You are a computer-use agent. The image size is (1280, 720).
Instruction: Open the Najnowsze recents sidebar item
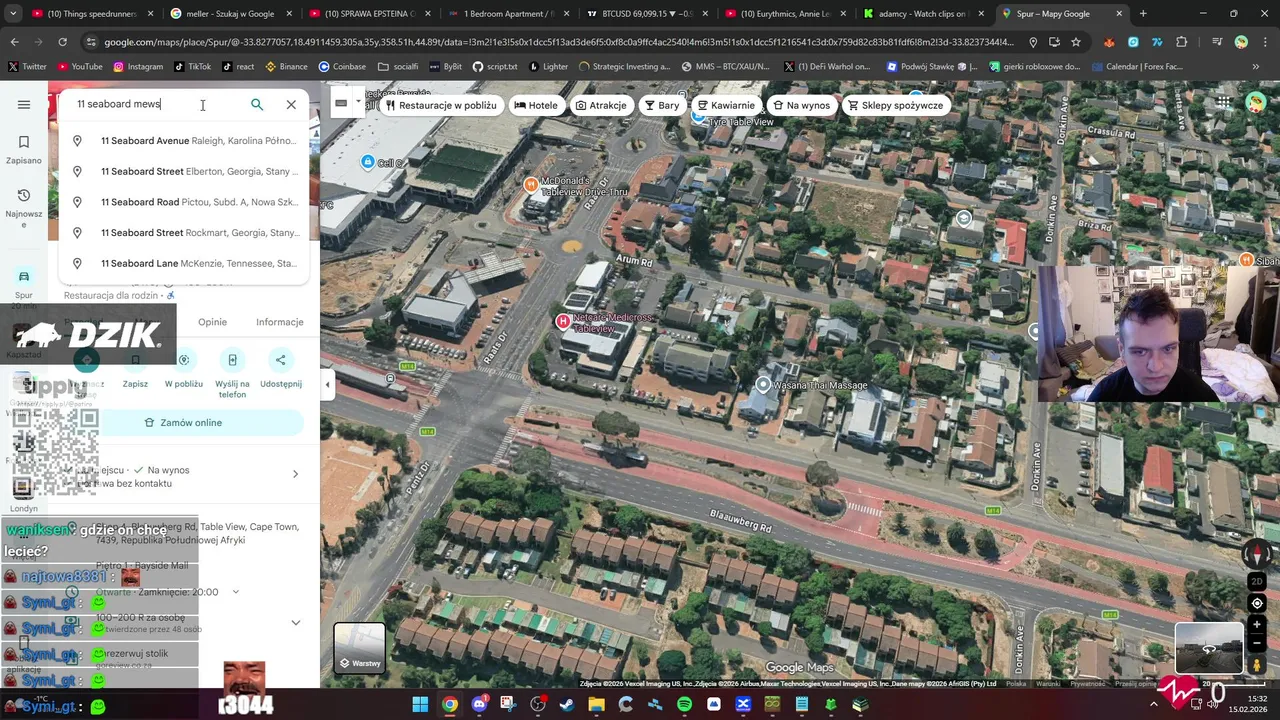[24, 208]
